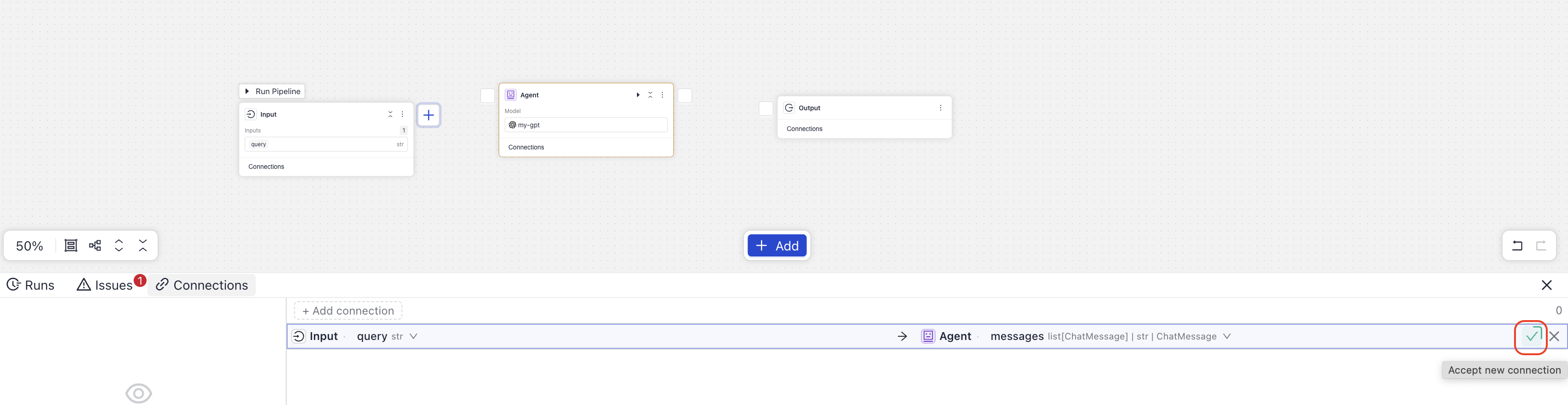
Task: Click the Inputs count '1' label
Action: (x=404, y=131)
